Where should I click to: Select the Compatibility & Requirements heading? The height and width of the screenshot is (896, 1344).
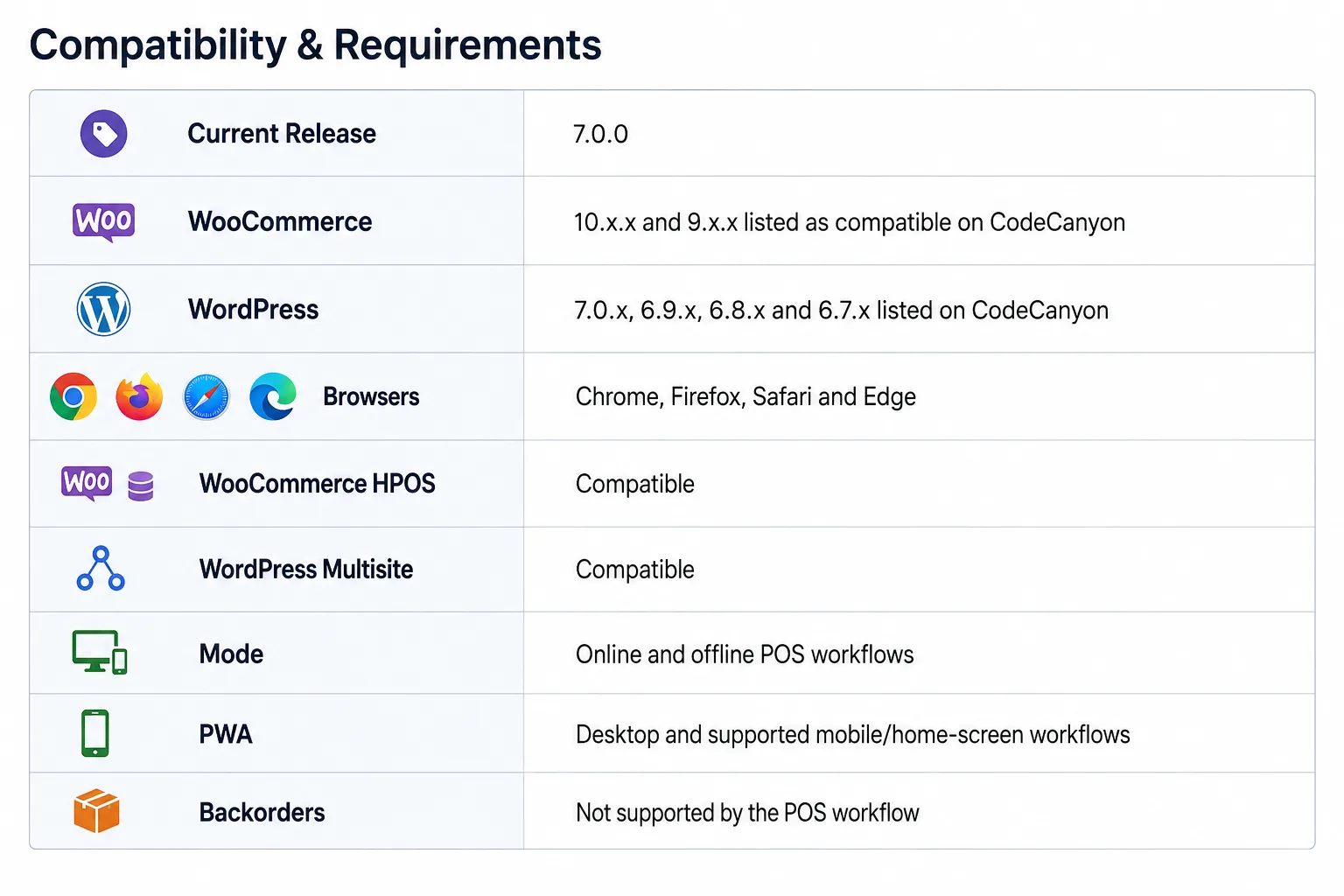pyautogui.click(x=315, y=45)
